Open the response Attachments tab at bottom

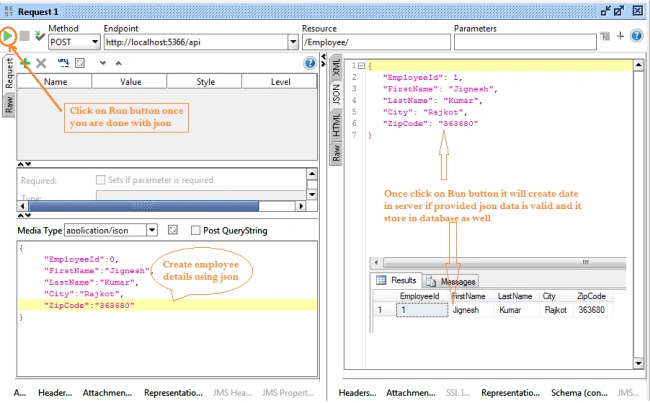411,393
